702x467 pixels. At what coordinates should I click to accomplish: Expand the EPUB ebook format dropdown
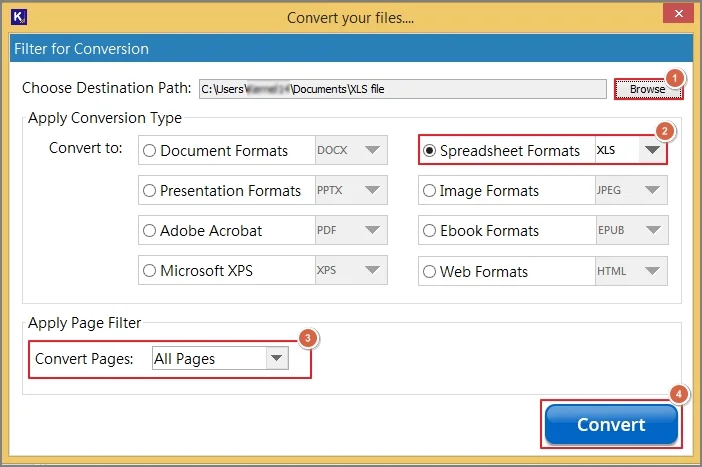pos(653,231)
